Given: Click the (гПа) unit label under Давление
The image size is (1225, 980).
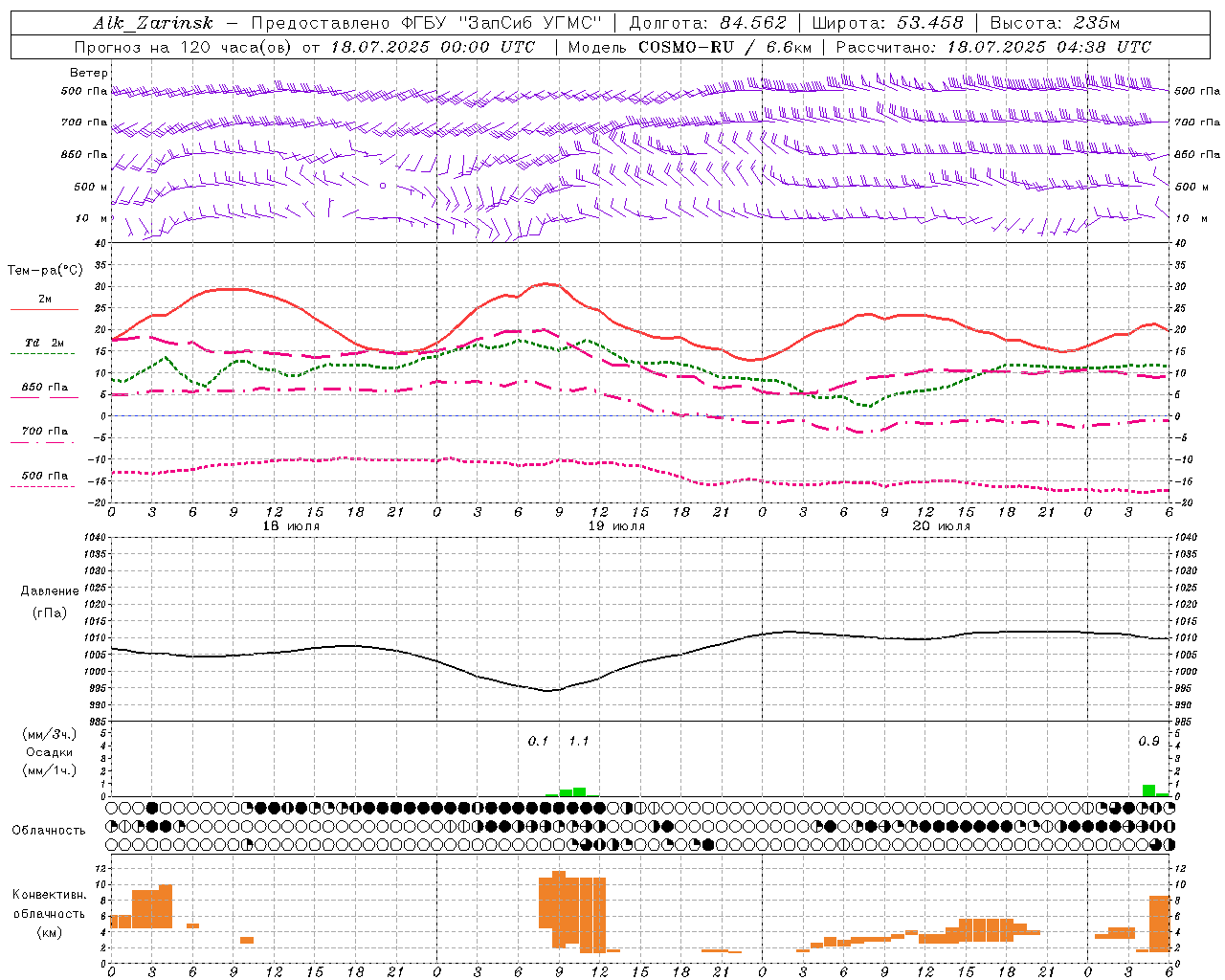Looking at the screenshot, I should tap(50, 613).
